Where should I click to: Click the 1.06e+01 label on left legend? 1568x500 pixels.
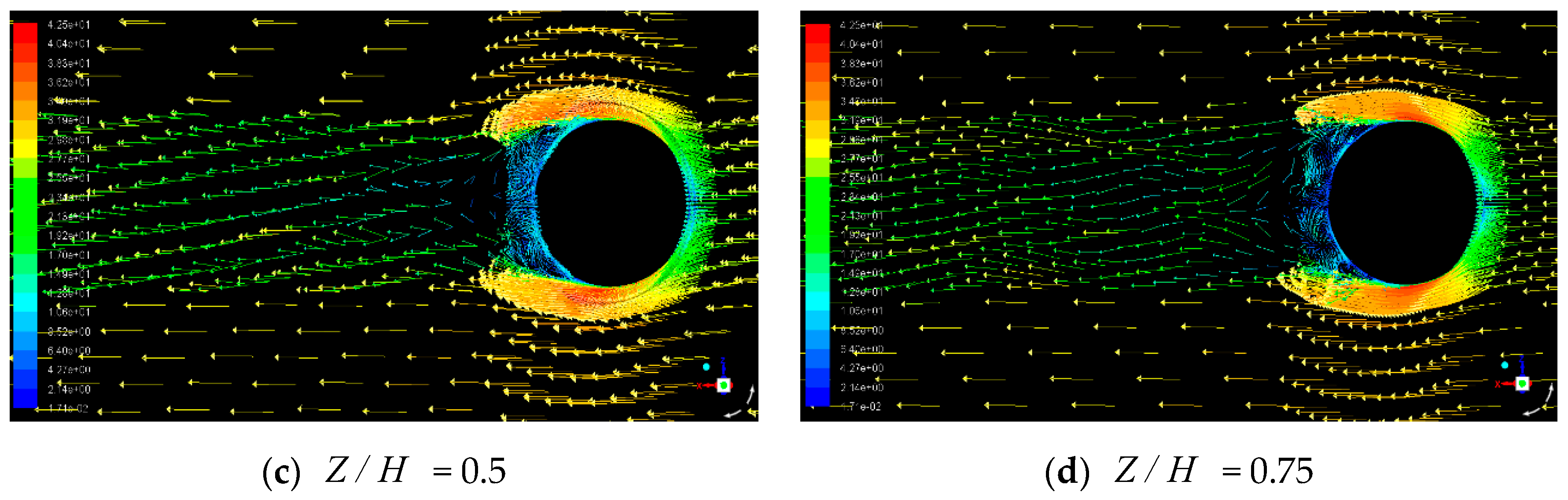point(69,312)
